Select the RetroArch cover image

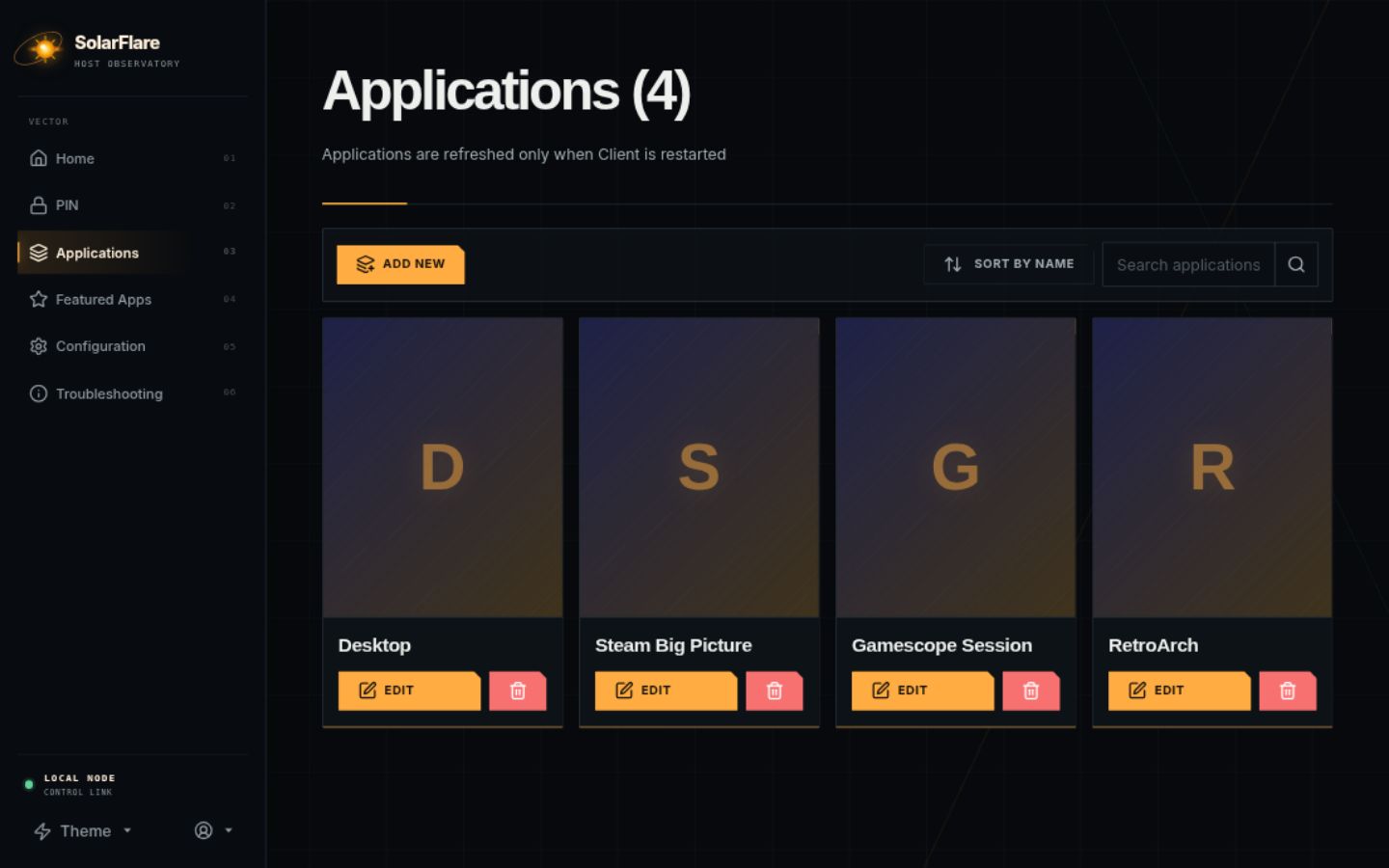tap(1212, 468)
